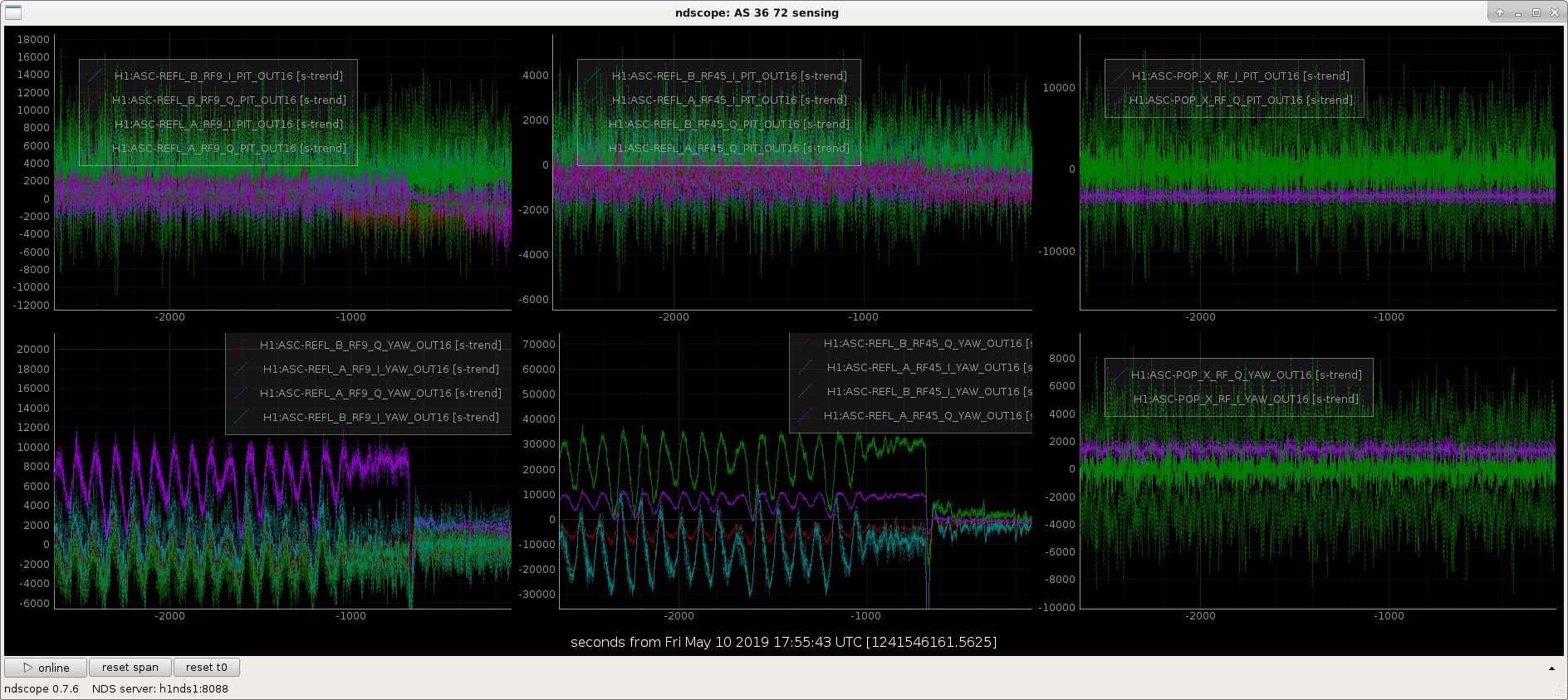1568x700 pixels.
Task: Select the POP_X_RF_Q_YAW_OUT16 legend label
Action: 1247,374
